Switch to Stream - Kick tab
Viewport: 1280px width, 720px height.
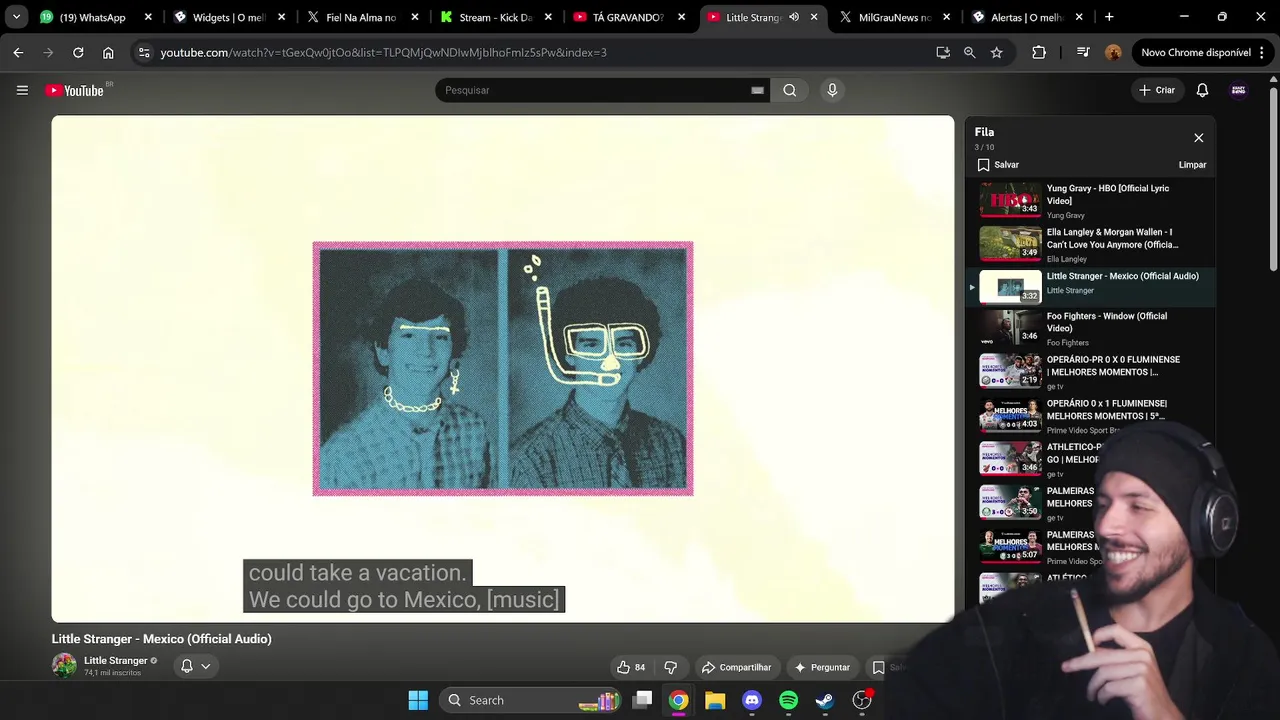pyautogui.click(x=495, y=17)
